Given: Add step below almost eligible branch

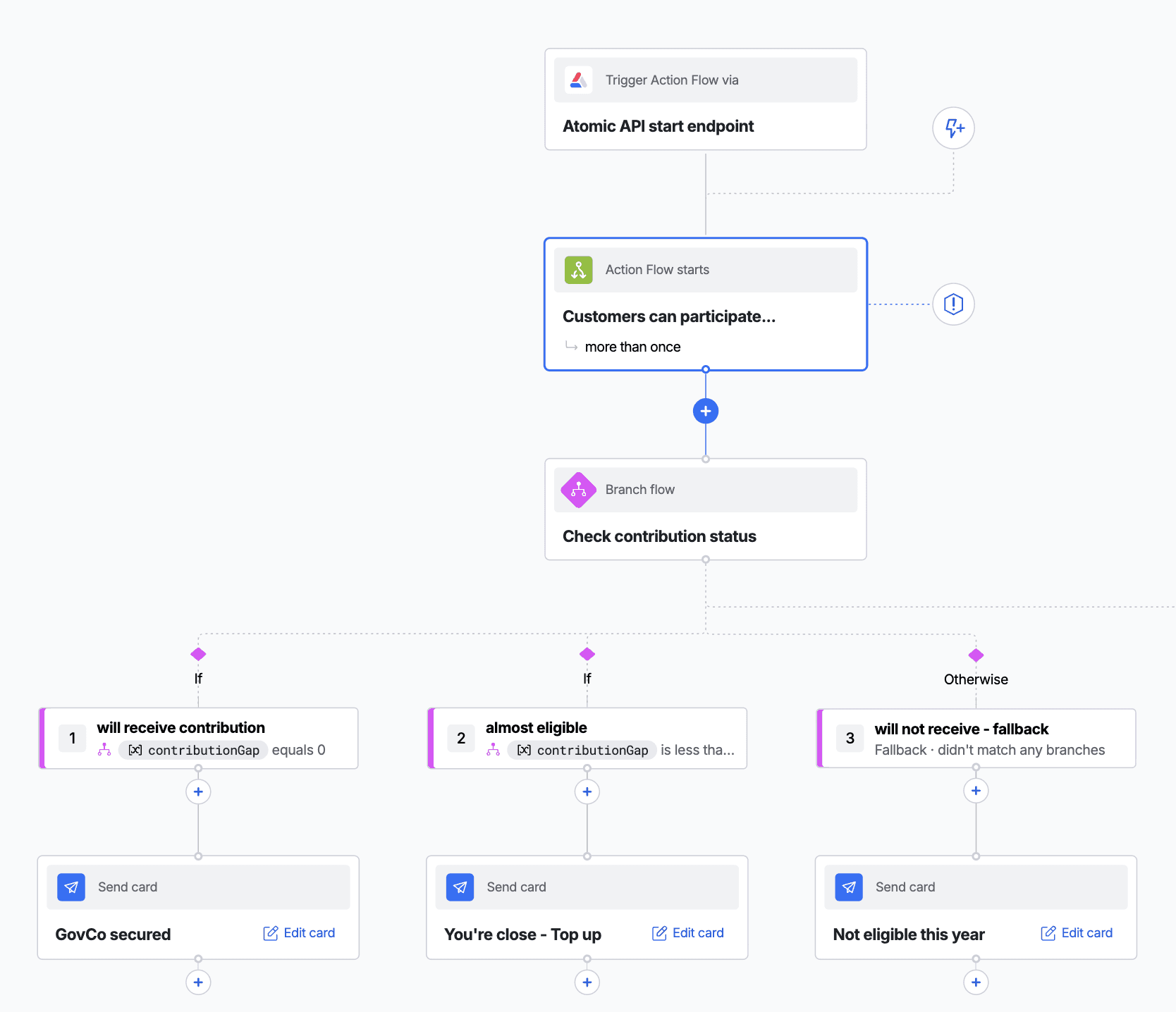Looking at the screenshot, I should 587,791.
